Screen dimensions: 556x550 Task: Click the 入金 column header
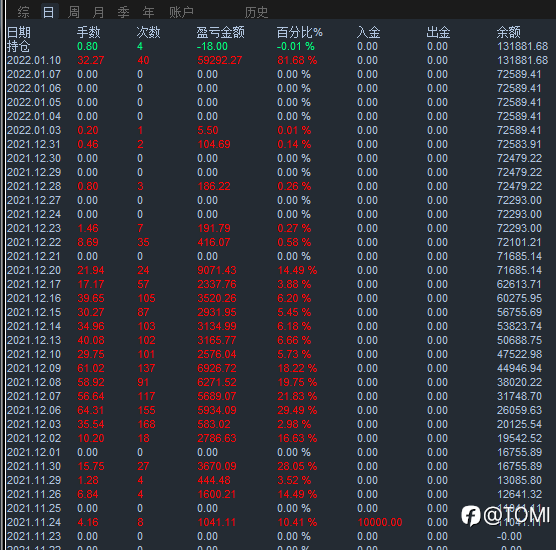click(x=368, y=33)
